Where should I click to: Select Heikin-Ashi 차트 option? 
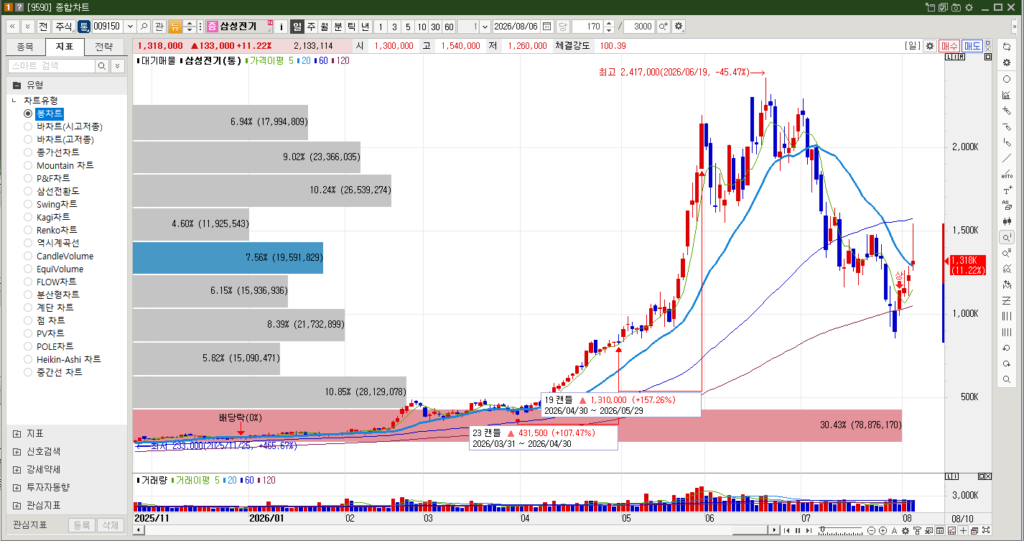click(28, 359)
